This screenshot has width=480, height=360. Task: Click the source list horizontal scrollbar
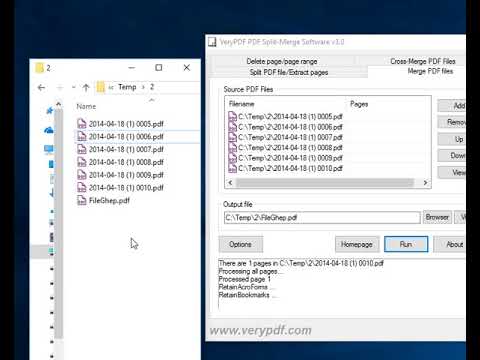(325, 183)
